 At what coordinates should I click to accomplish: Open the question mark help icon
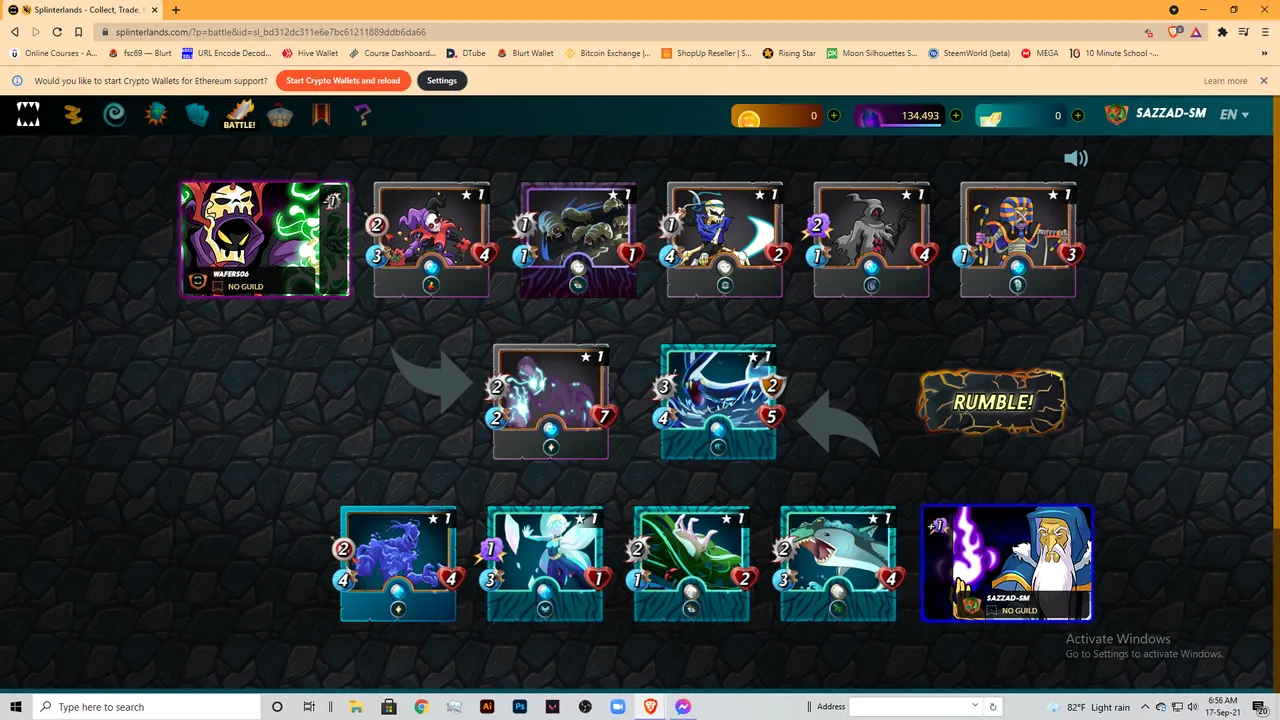(x=362, y=115)
